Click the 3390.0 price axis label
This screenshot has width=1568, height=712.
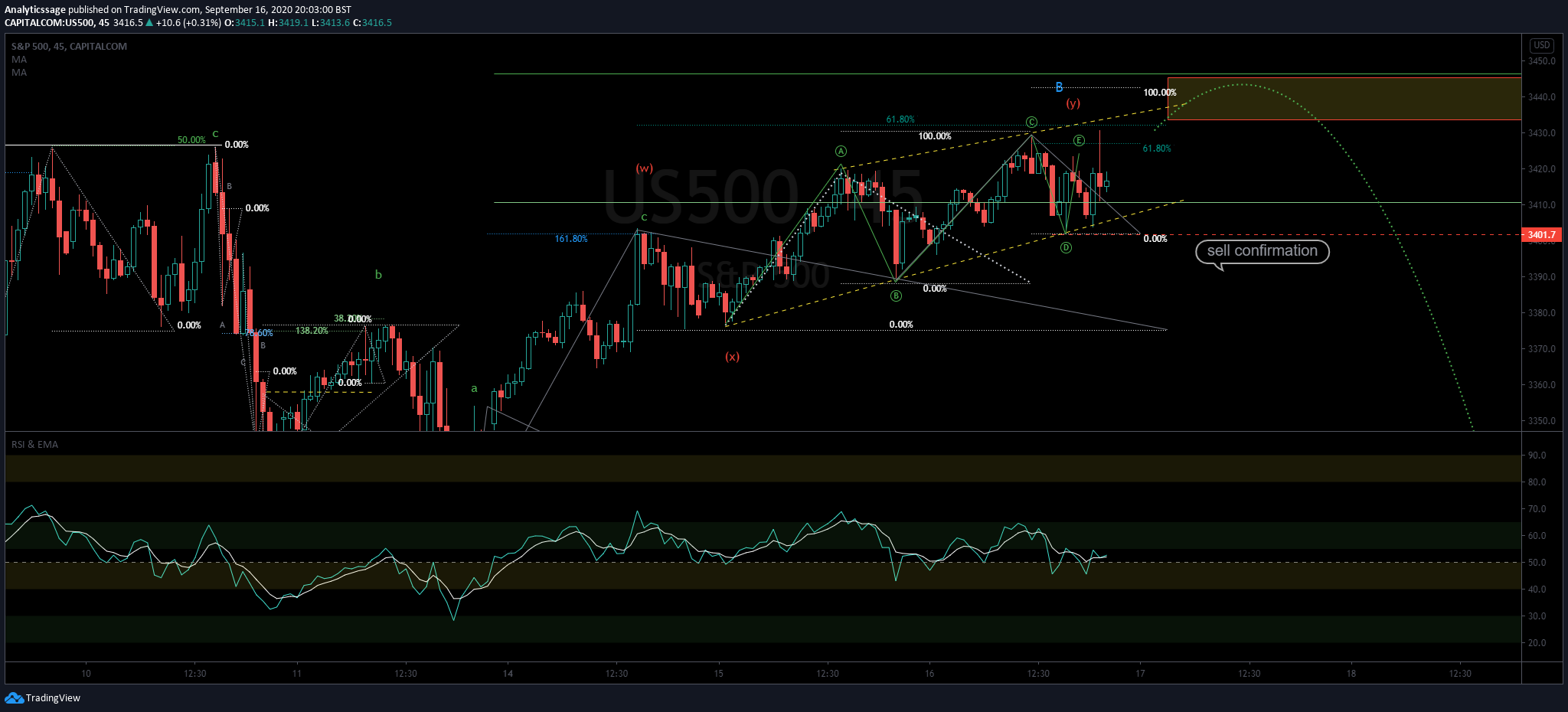click(x=1541, y=277)
